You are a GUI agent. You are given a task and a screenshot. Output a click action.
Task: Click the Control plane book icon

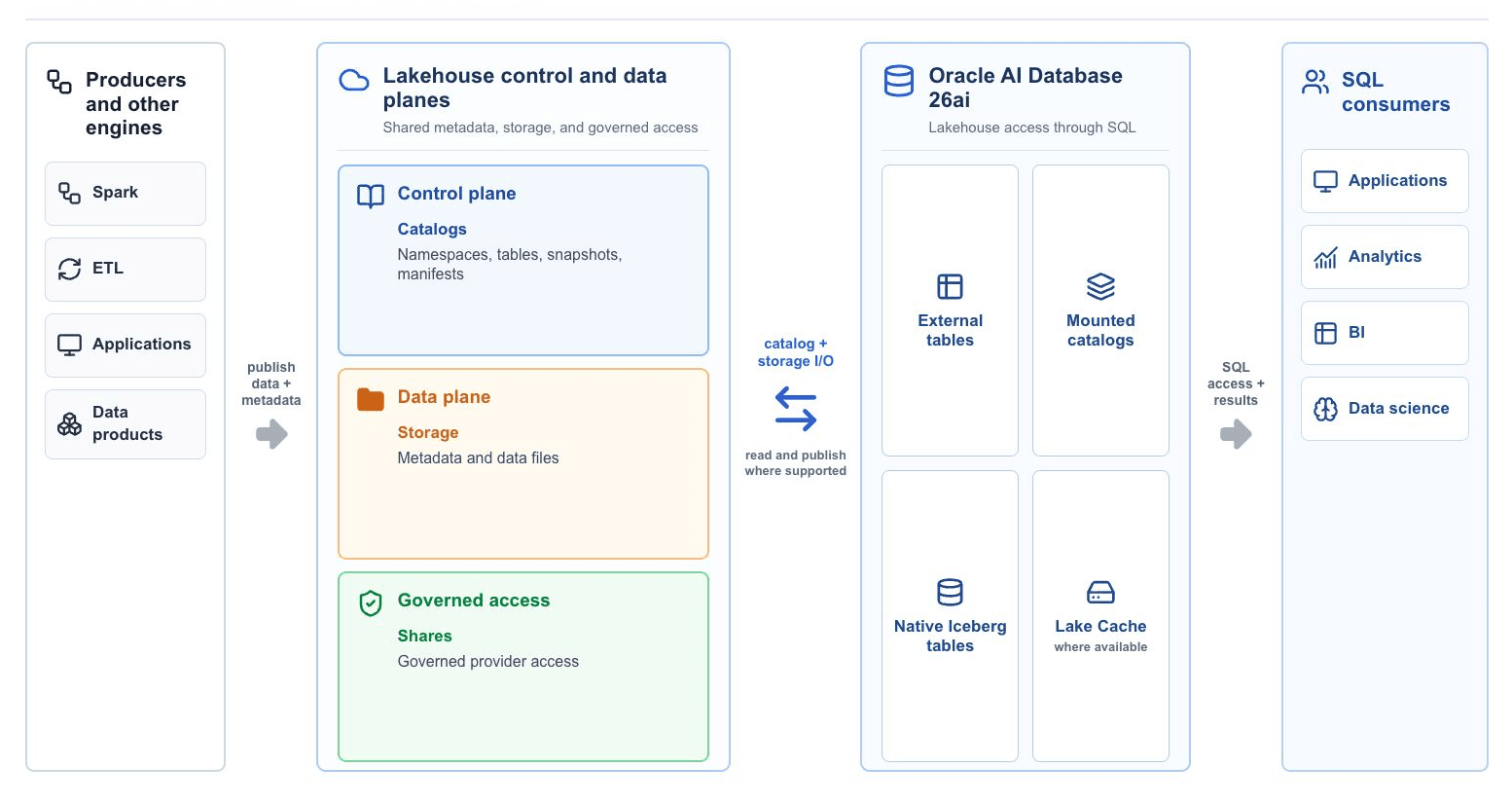tap(371, 197)
